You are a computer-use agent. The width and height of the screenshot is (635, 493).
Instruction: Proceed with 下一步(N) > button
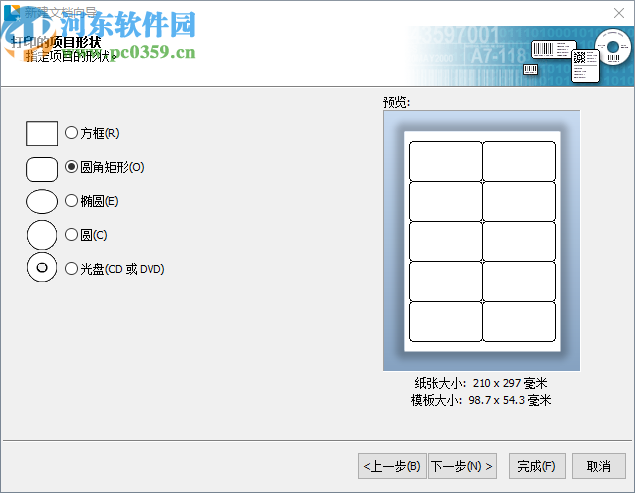point(462,466)
